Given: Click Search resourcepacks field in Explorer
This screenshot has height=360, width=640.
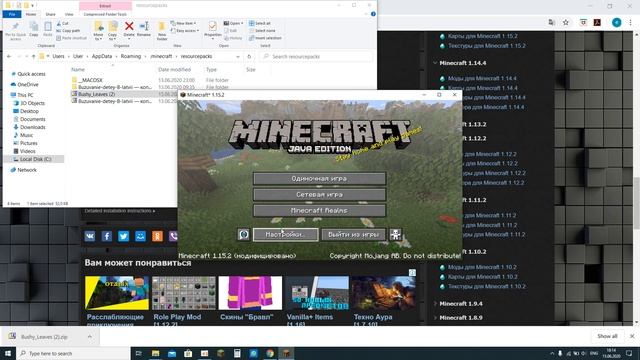Looking at the screenshot, I should [316, 56].
